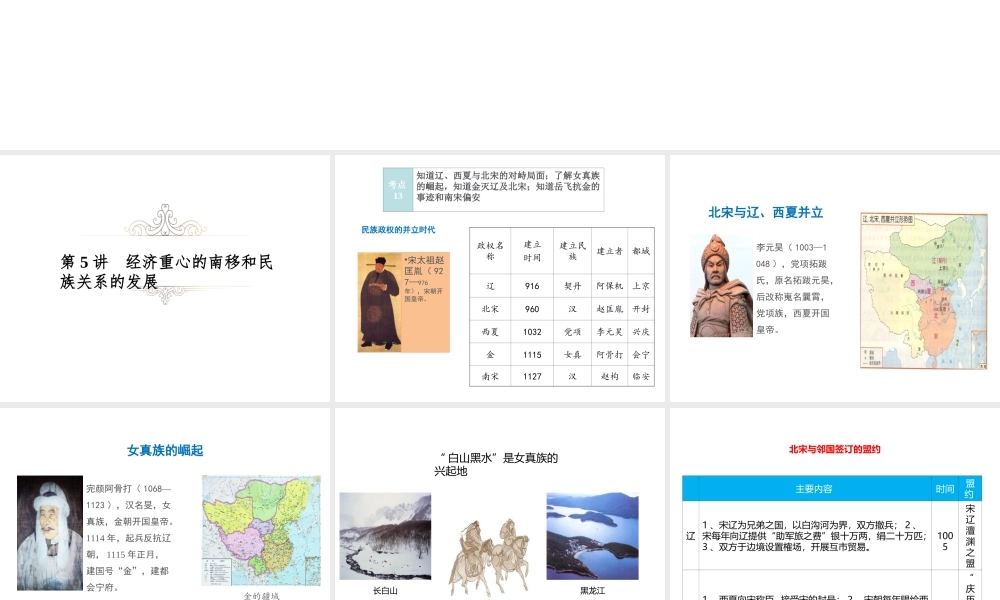Click the 汉 cell in the 北宋 row
The width and height of the screenshot is (1000, 600).
point(572,309)
